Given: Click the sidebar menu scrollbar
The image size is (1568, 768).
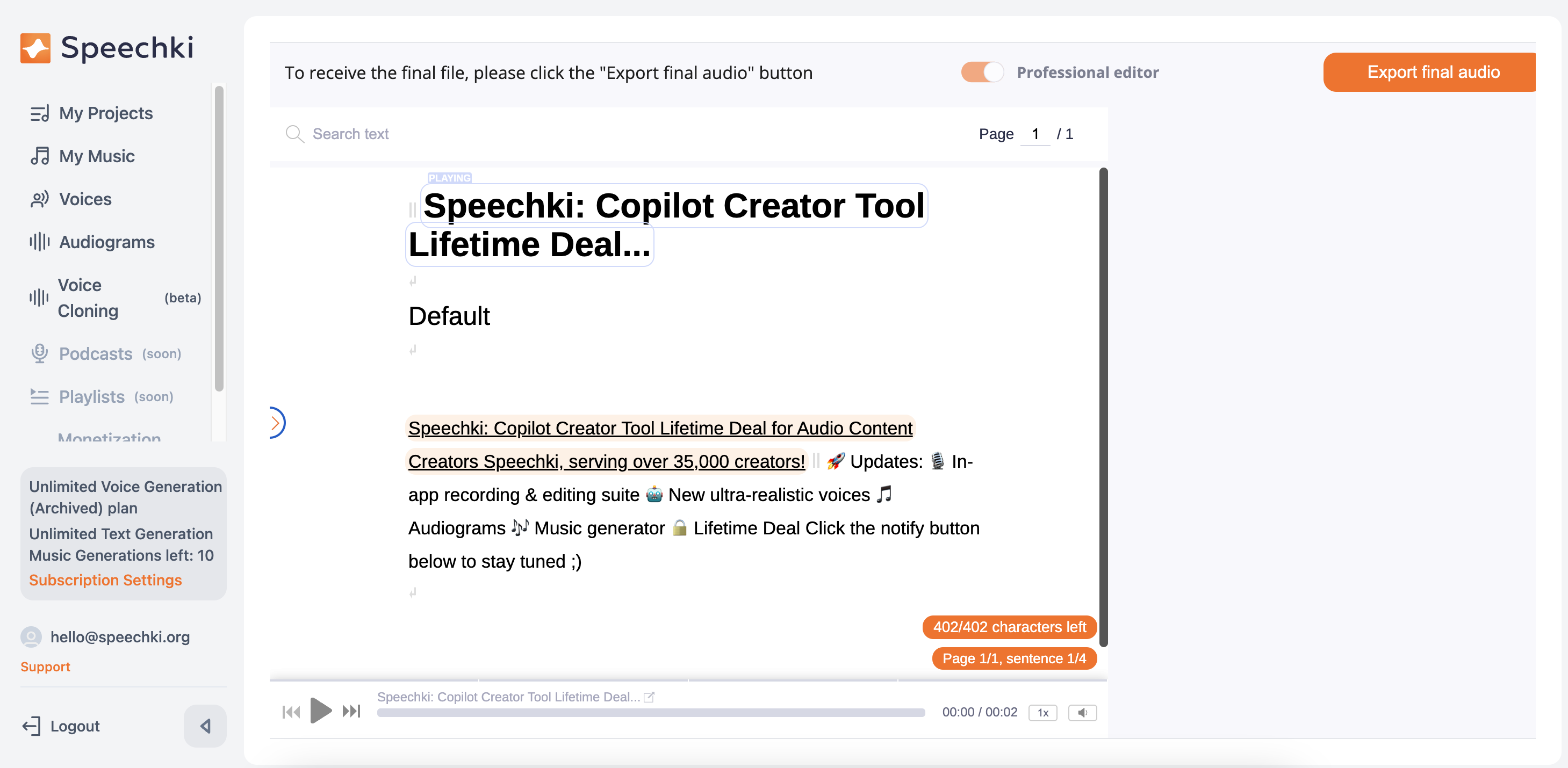Looking at the screenshot, I should (219, 238).
